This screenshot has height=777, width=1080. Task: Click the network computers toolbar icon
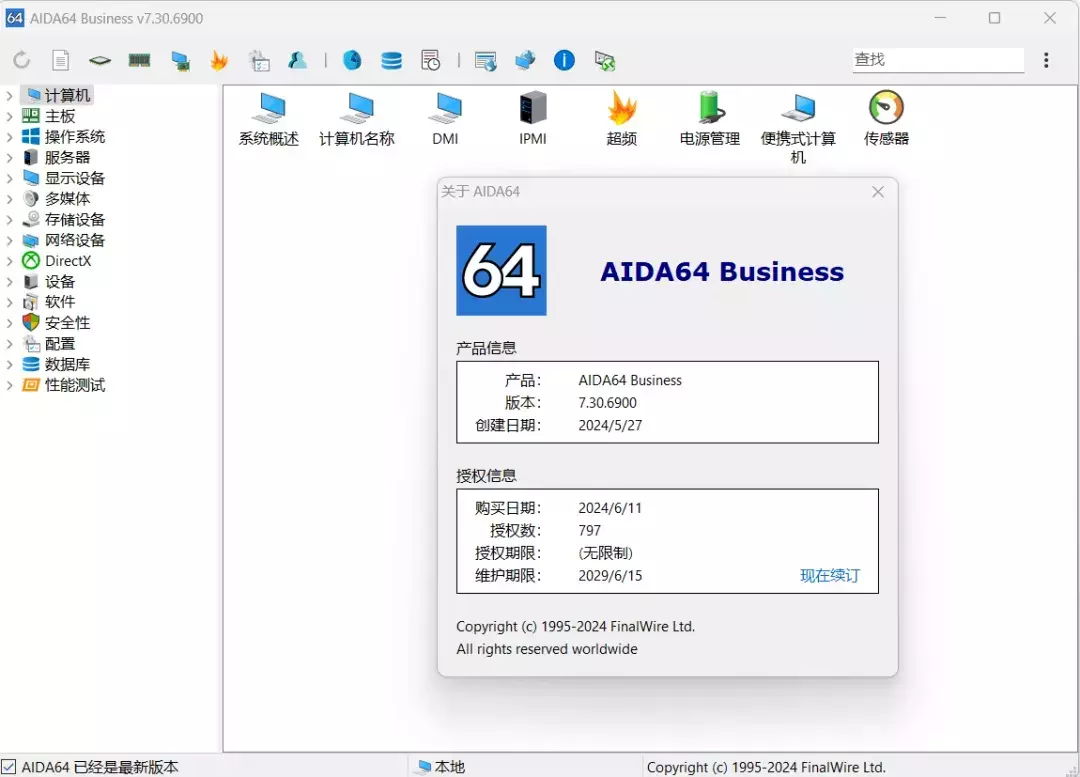(525, 61)
